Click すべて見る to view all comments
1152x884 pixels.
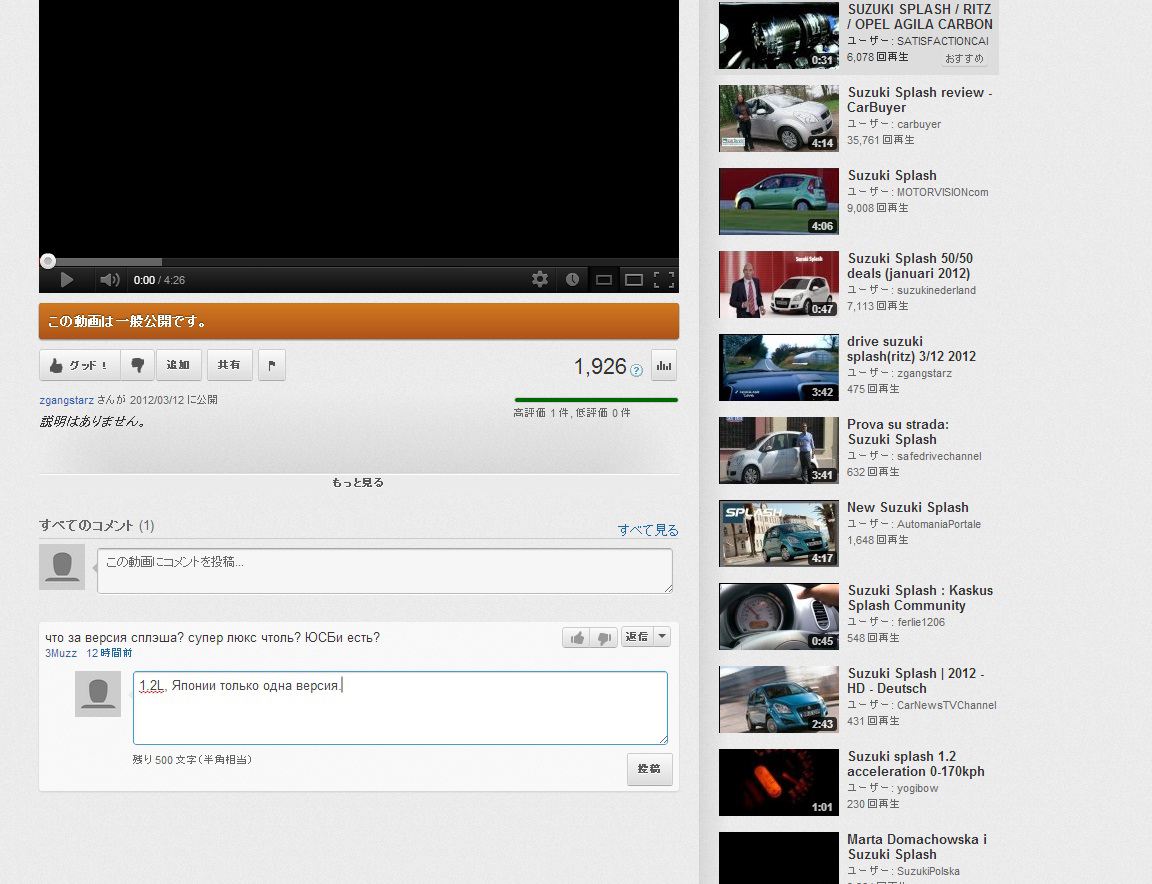tap(648, 530)
